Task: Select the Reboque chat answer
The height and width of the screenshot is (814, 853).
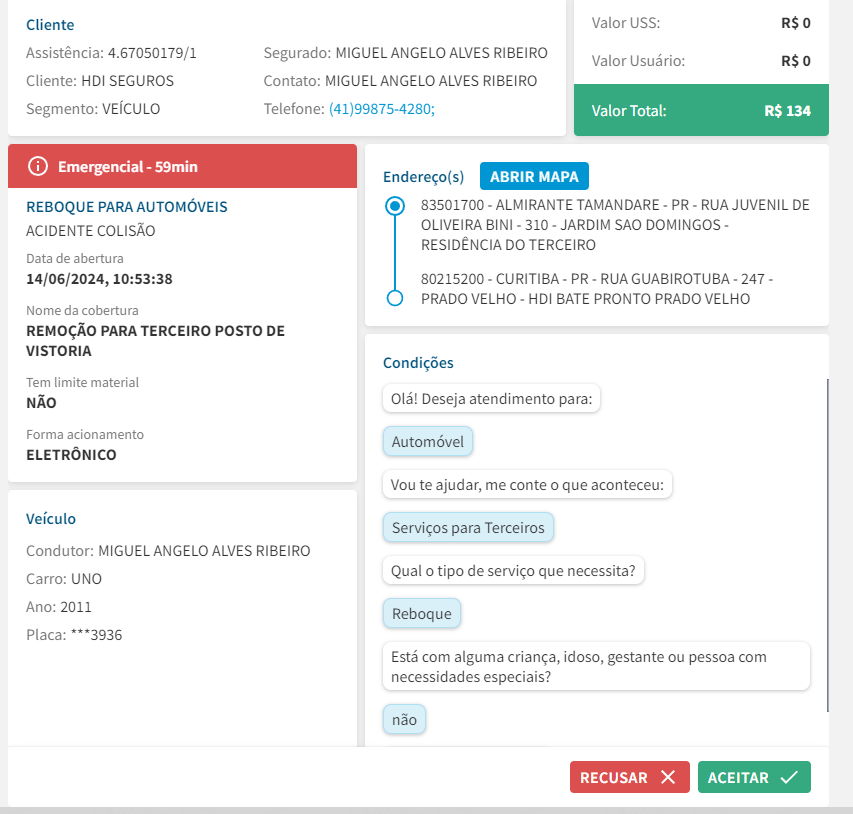Action: coord(422,613)
